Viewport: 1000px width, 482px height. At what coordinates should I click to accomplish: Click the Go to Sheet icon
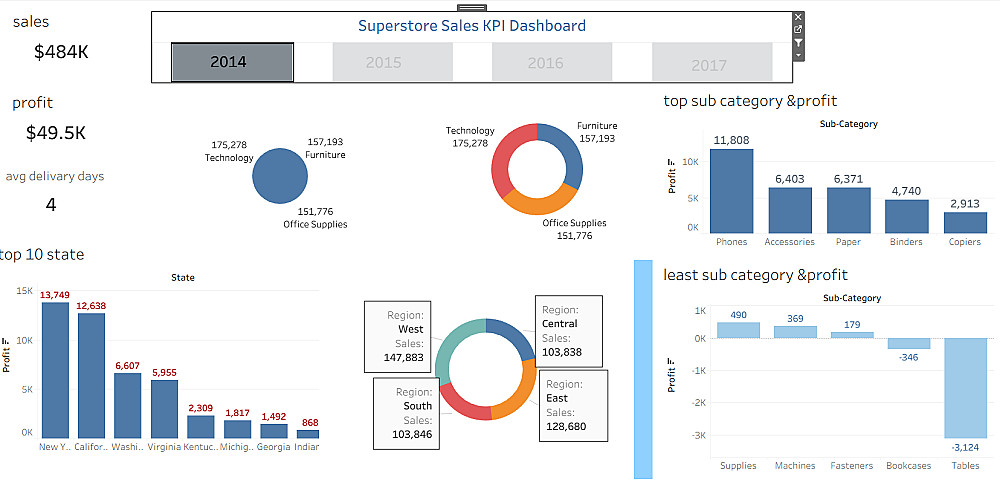coord(798,29)
